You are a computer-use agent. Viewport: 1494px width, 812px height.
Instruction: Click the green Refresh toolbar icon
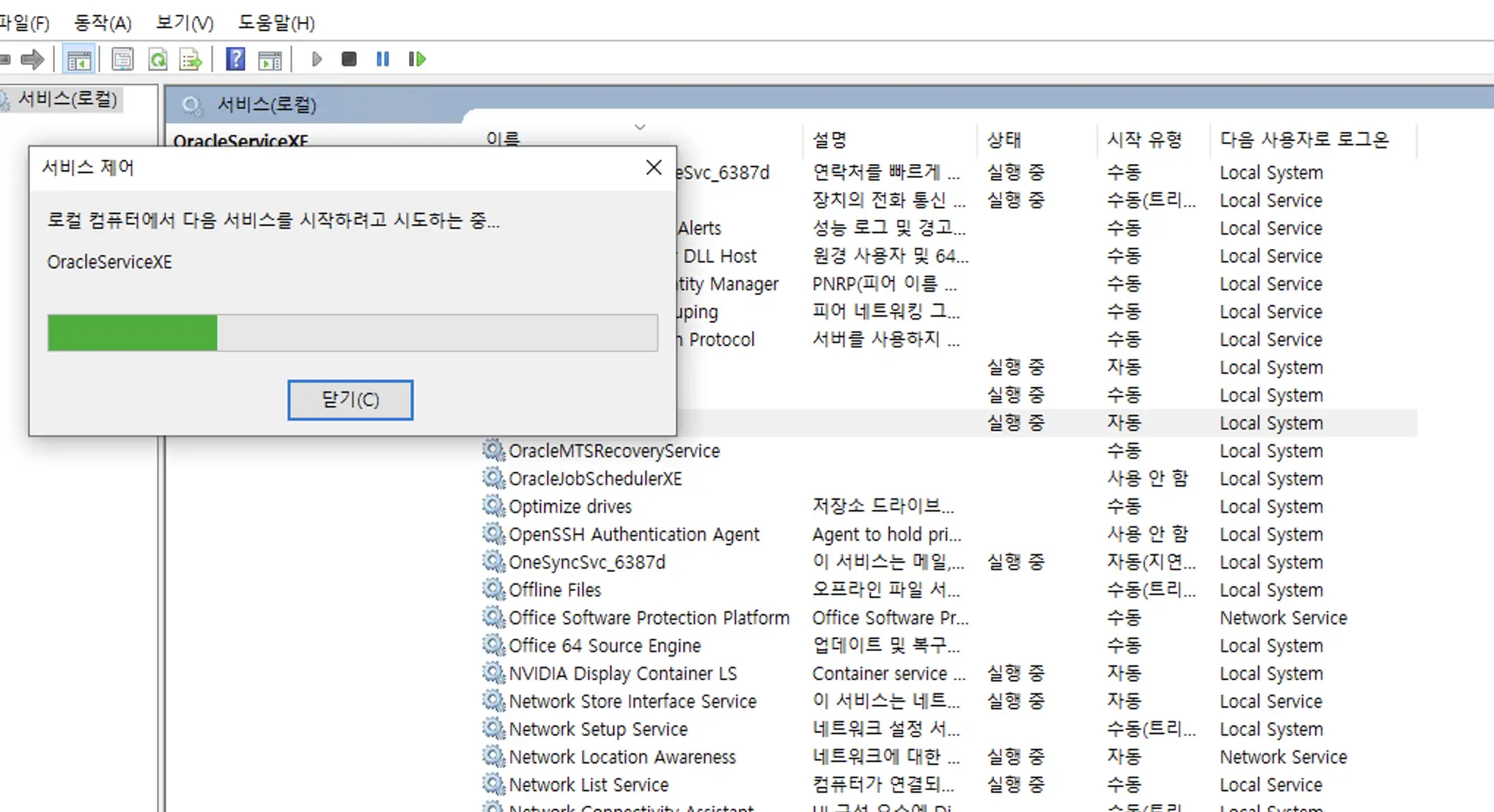[x=158, y=59]
